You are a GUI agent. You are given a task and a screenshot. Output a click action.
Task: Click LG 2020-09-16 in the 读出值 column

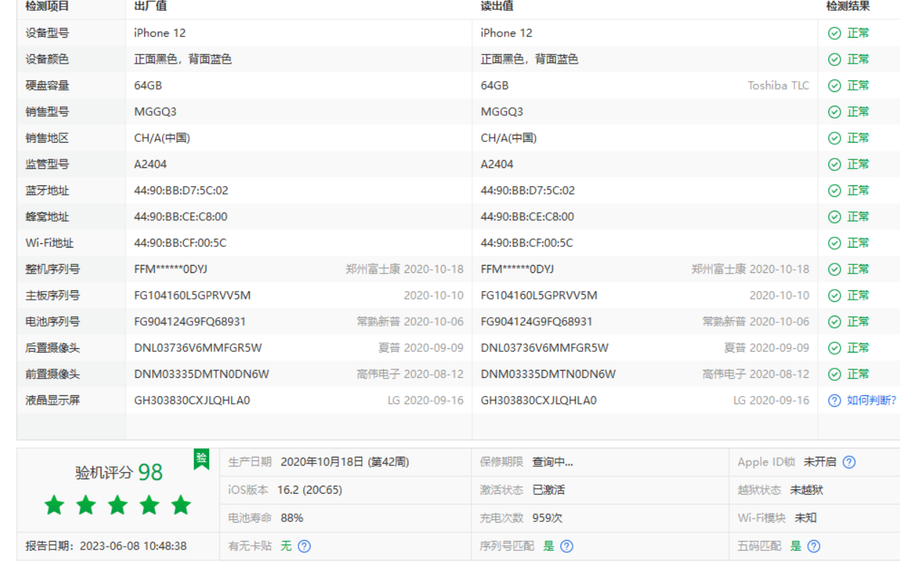[771, 400]
